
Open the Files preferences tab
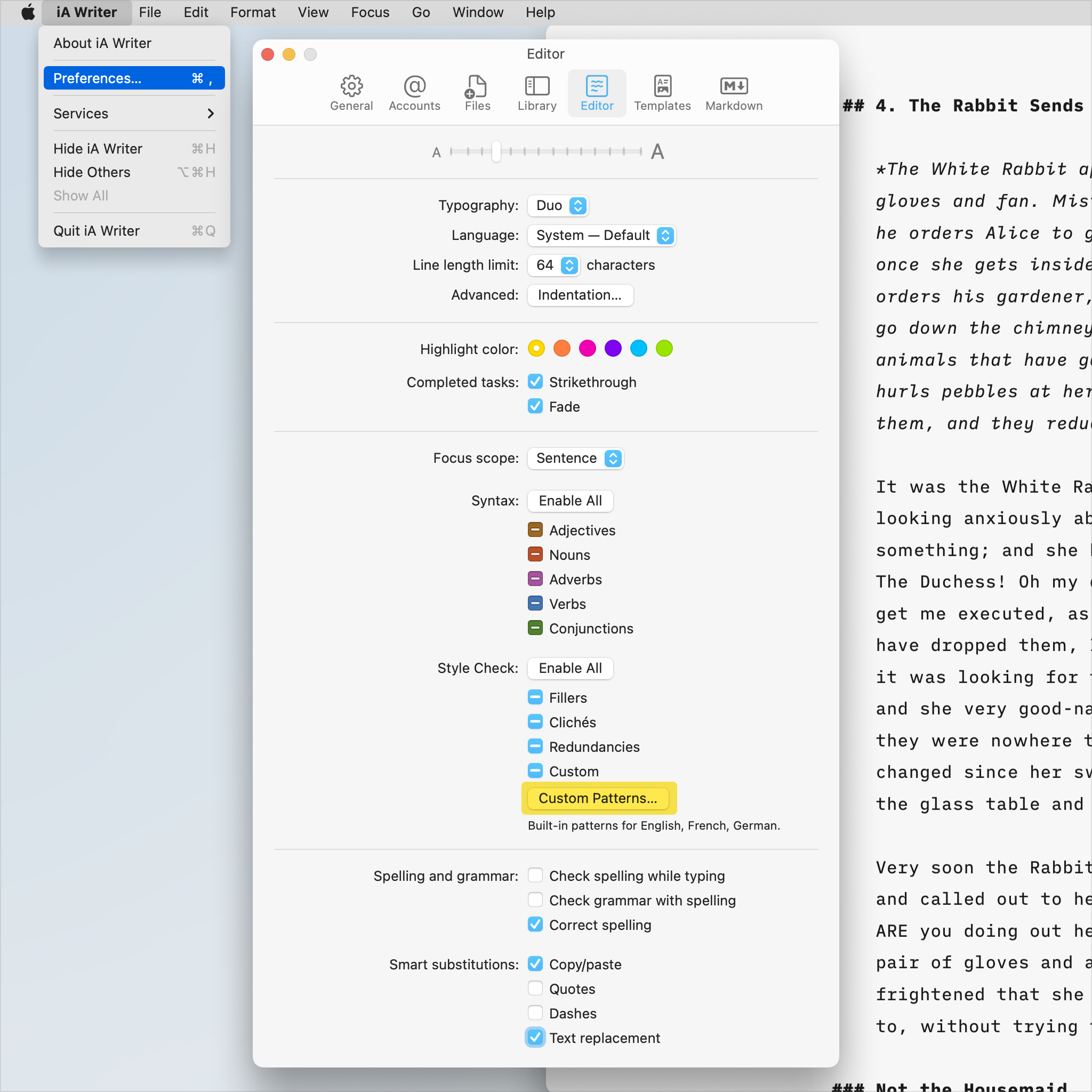pos(477,93)
